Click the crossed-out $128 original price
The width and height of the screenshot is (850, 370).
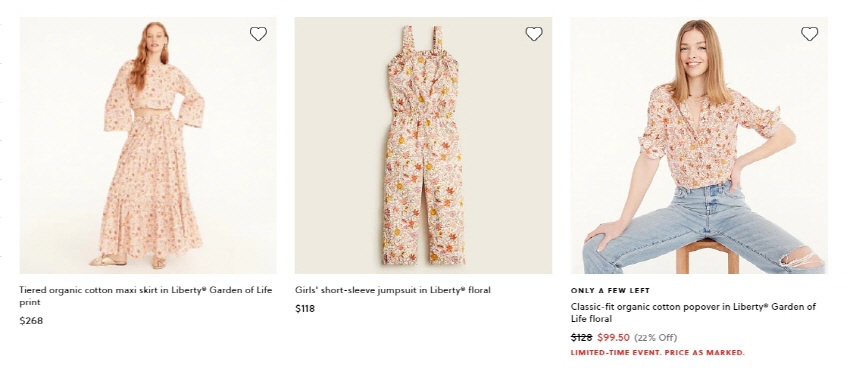click(581, 337)
